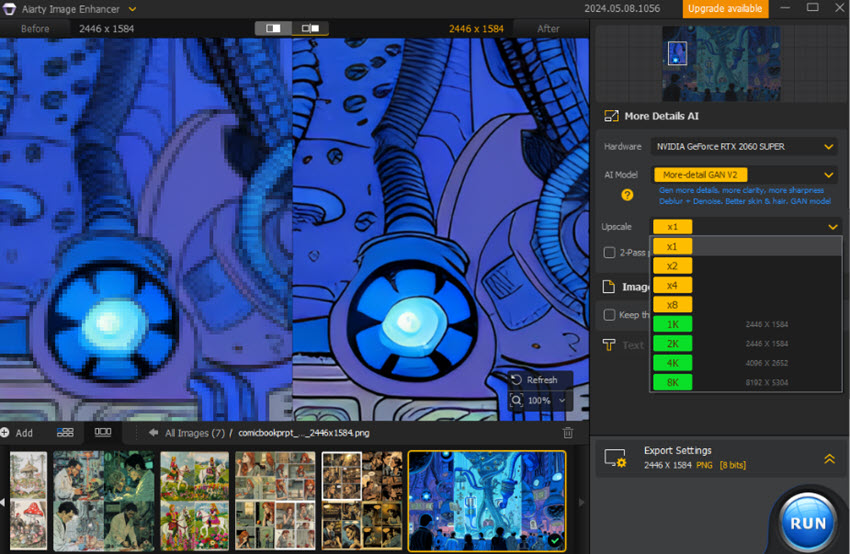The width and height of the screenshot is (850, 554).
Task: Click the 4096 X 2652 resolution text
Action: (767, 363)
